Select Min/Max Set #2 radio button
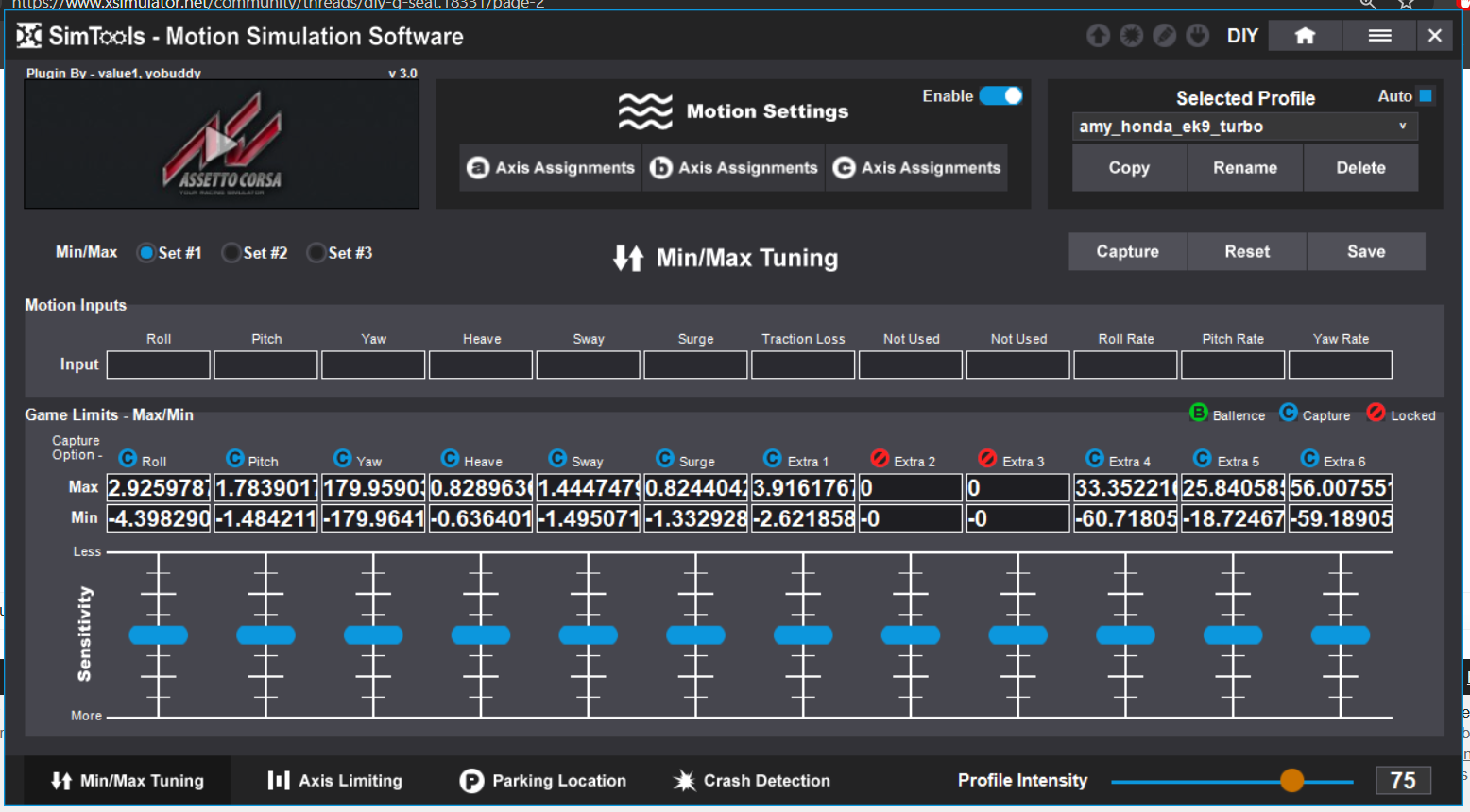This screenshot has height=812, width=1470. [x=231, y=253]
